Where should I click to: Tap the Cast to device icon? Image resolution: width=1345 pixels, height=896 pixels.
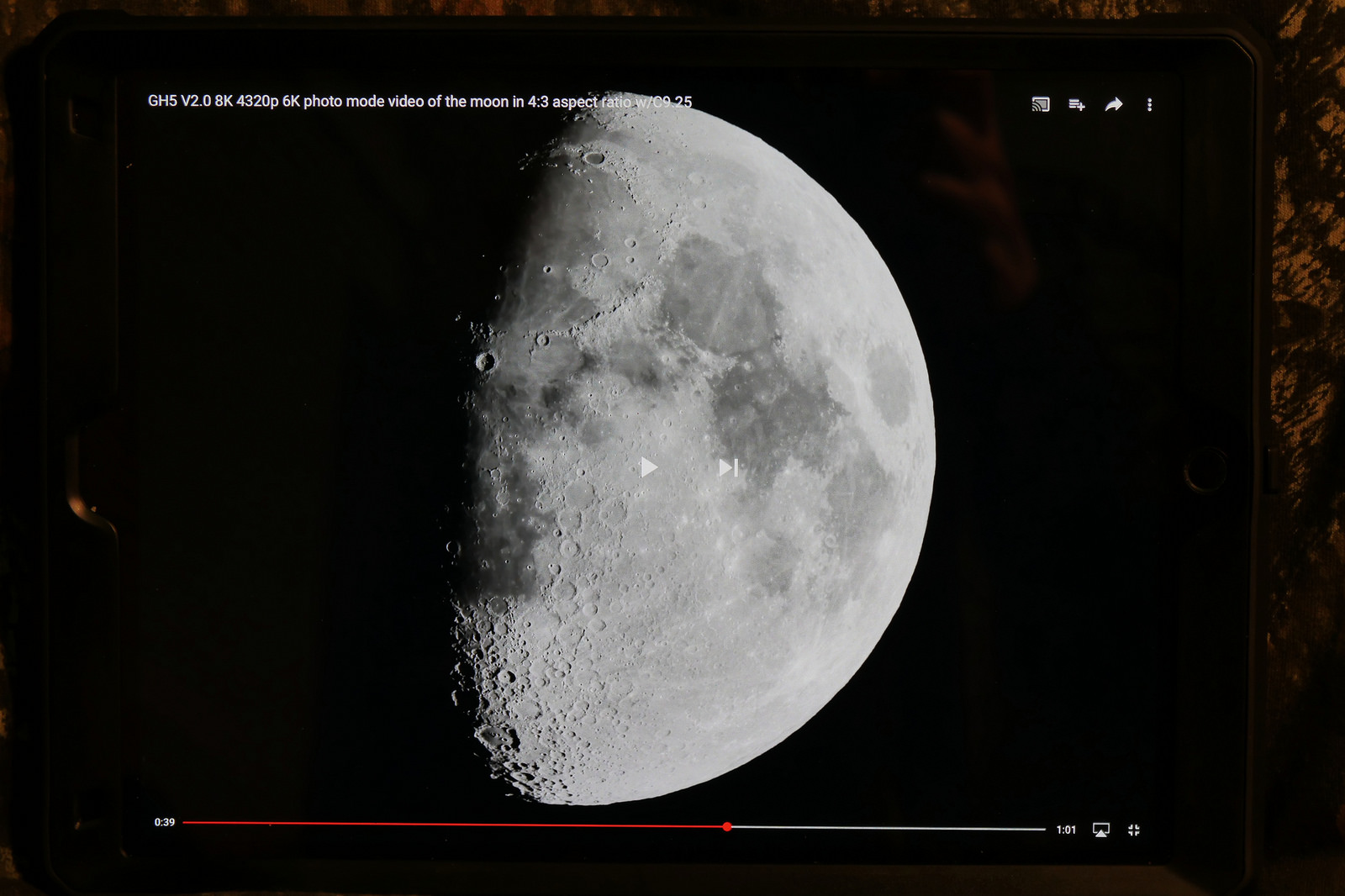coord(1041,104)
